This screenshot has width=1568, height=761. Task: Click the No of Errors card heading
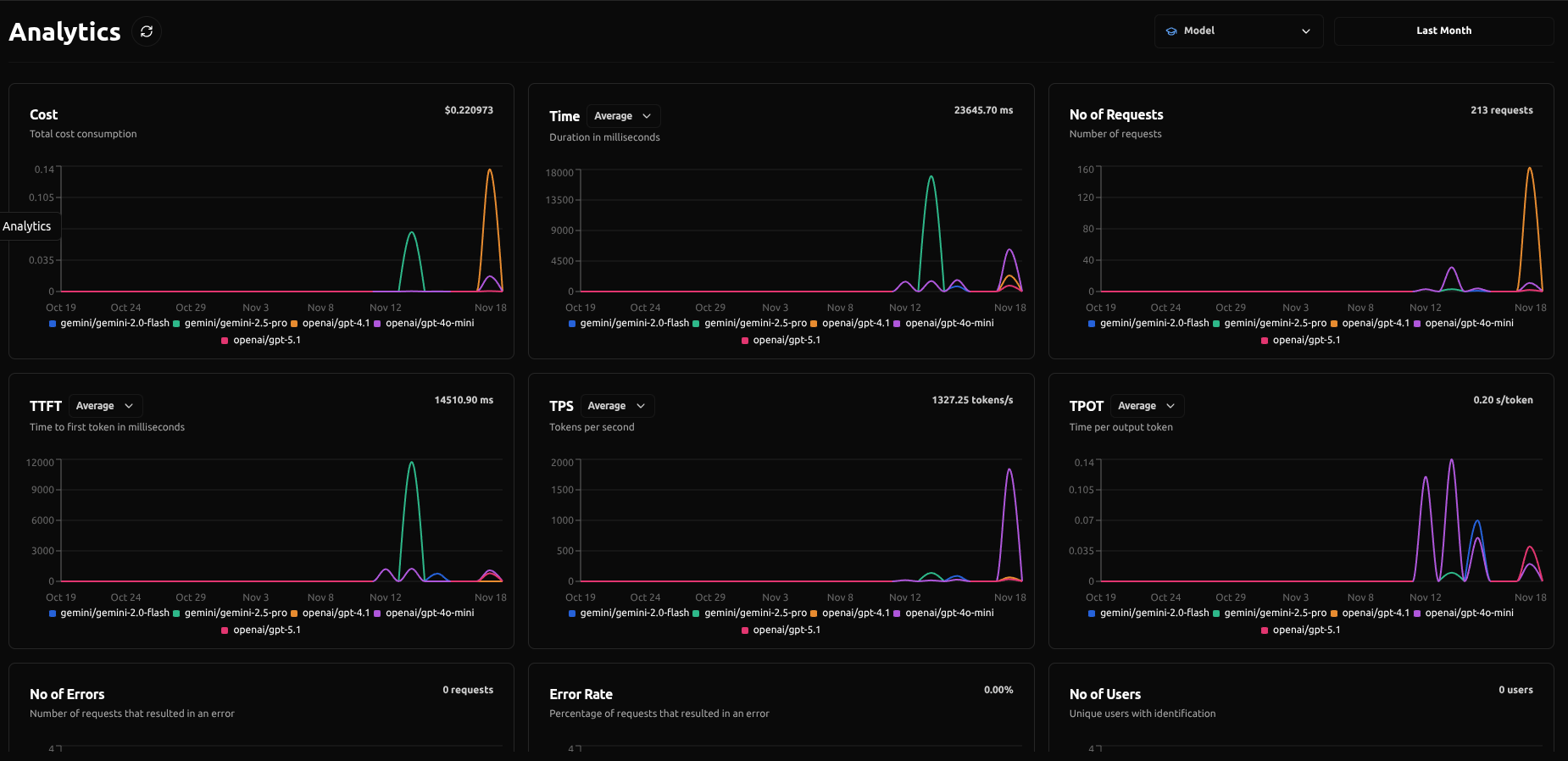click(67, 694)
